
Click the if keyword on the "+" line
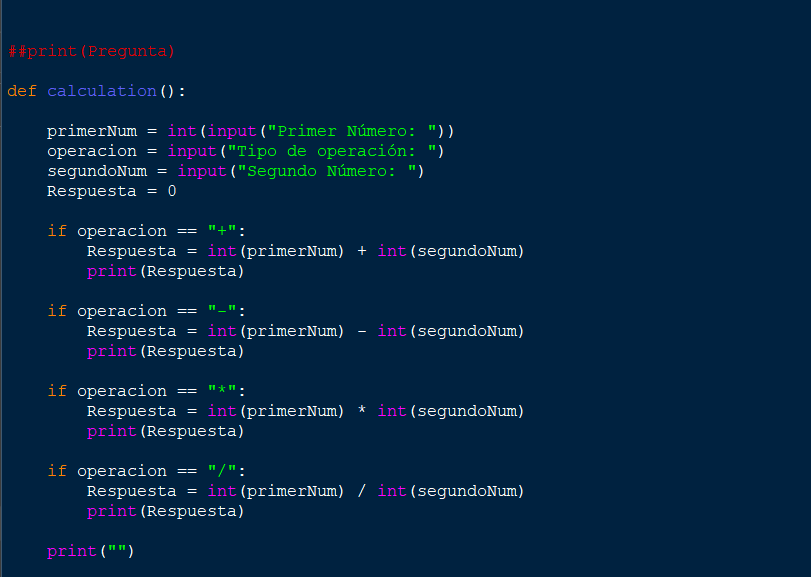(x=57, y=231)
